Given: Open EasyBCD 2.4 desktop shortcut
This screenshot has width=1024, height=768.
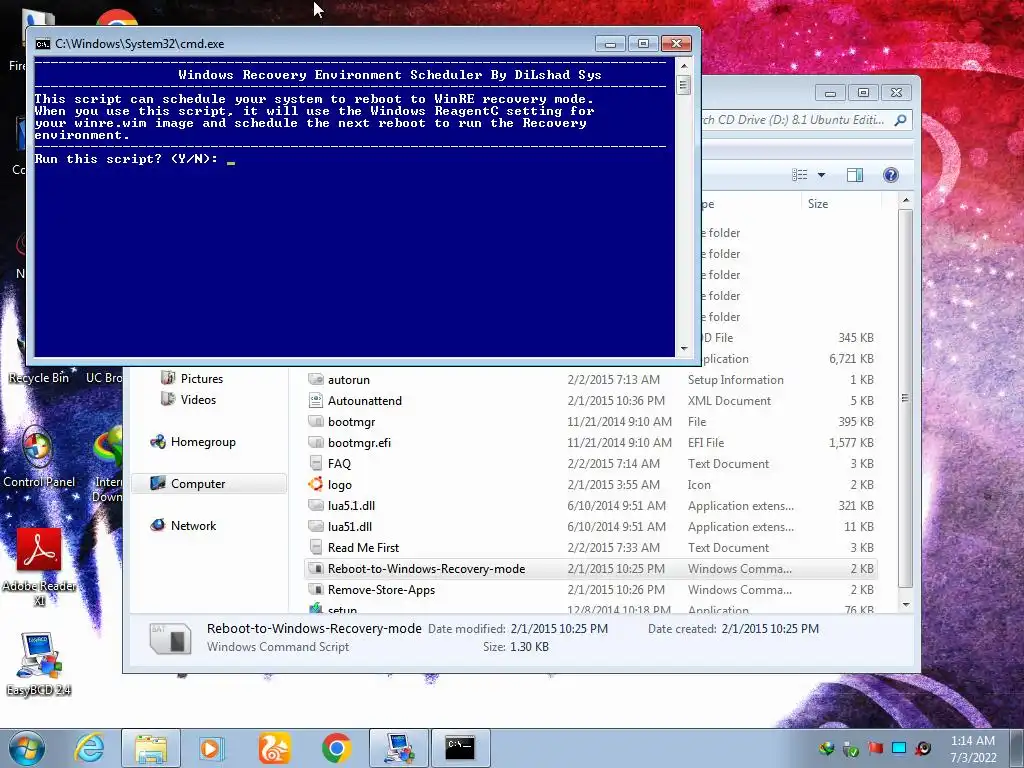Looking at the screenshot, I should tap(39, 664).
